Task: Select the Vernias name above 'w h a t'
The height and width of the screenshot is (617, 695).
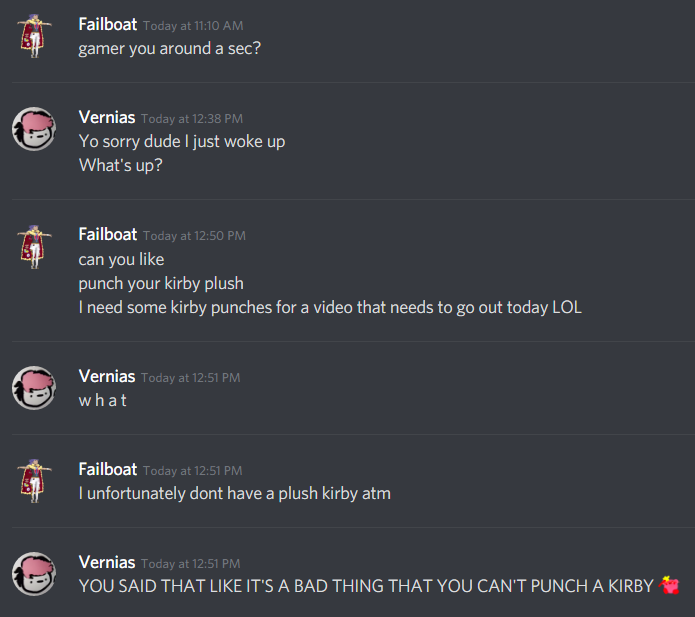Action: (x=107, y=376)
